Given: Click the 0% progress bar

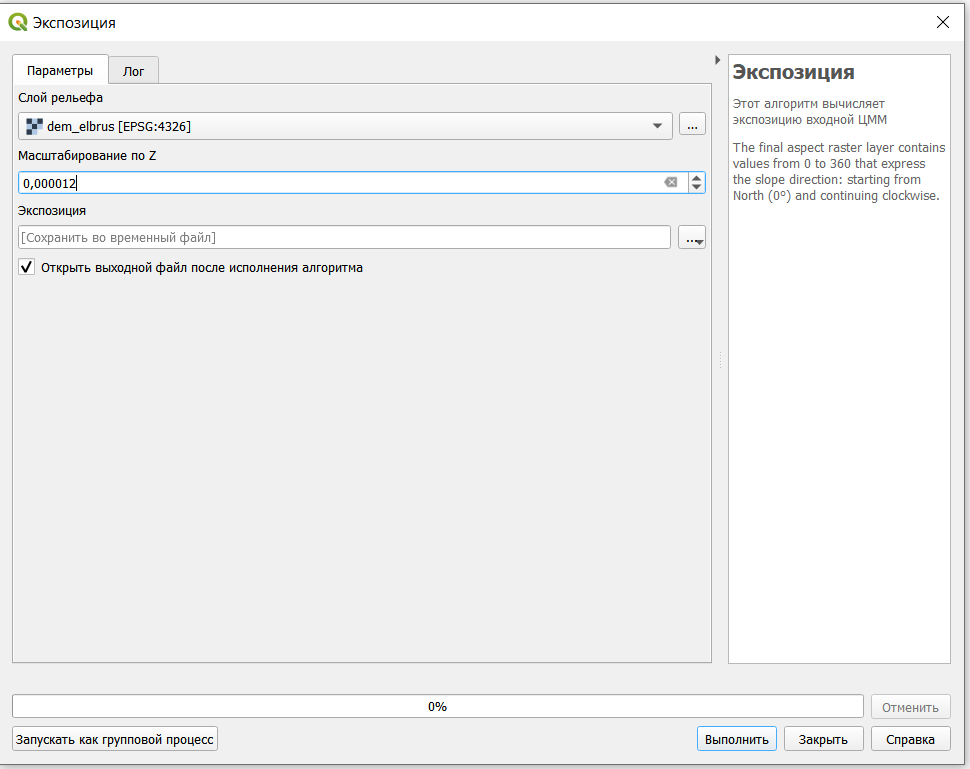Looking at the screenshot, I should pyautogui.click(x=437, y=706).
